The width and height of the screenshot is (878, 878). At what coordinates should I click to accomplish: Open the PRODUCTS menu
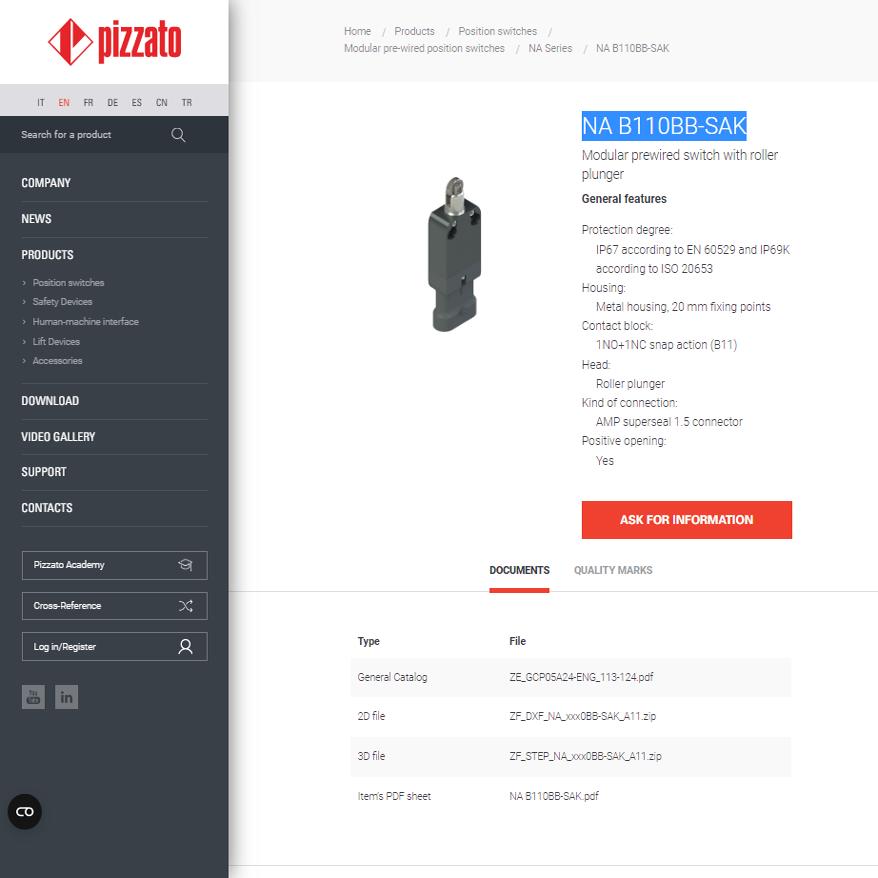tap(48, 255)
